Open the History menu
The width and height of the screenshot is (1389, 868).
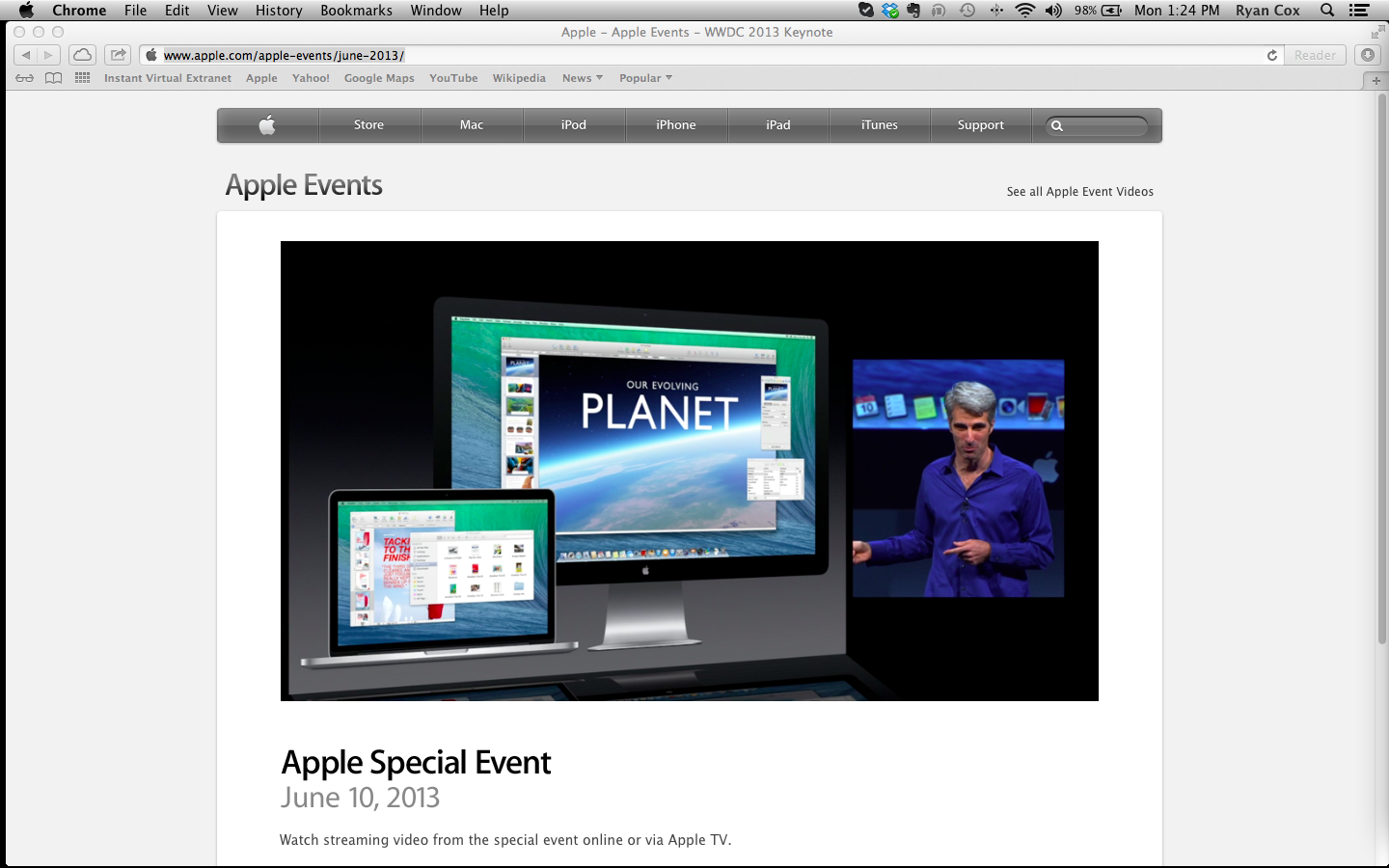coord(279,11)
